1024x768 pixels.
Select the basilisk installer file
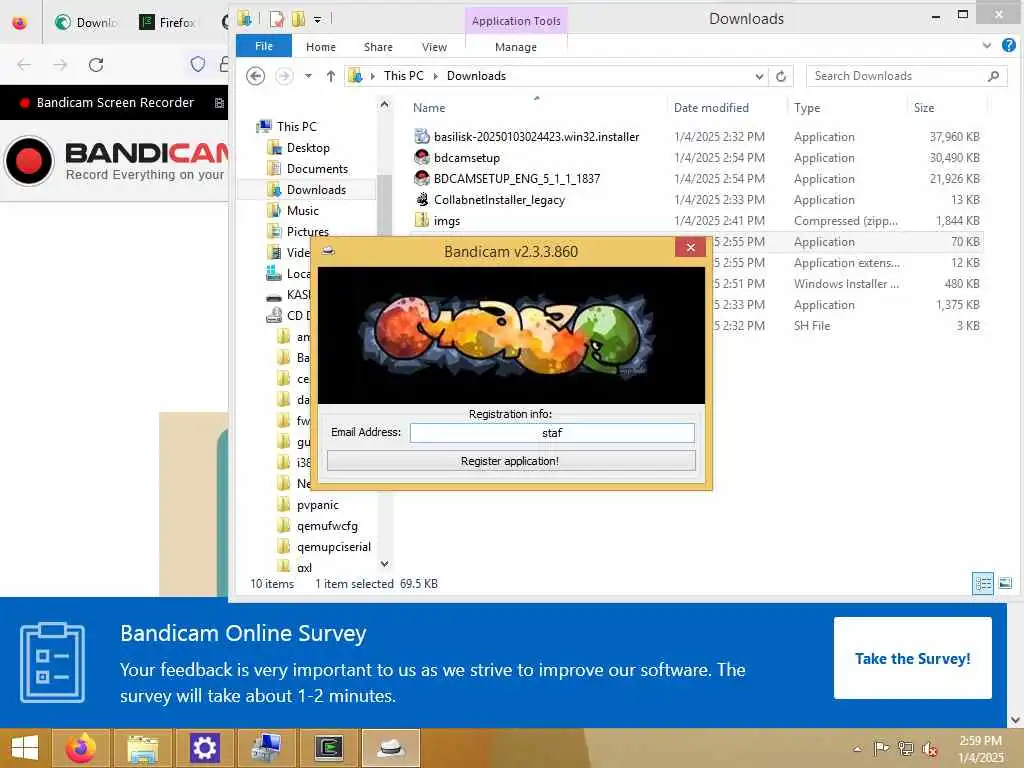(x=536, y=136)
